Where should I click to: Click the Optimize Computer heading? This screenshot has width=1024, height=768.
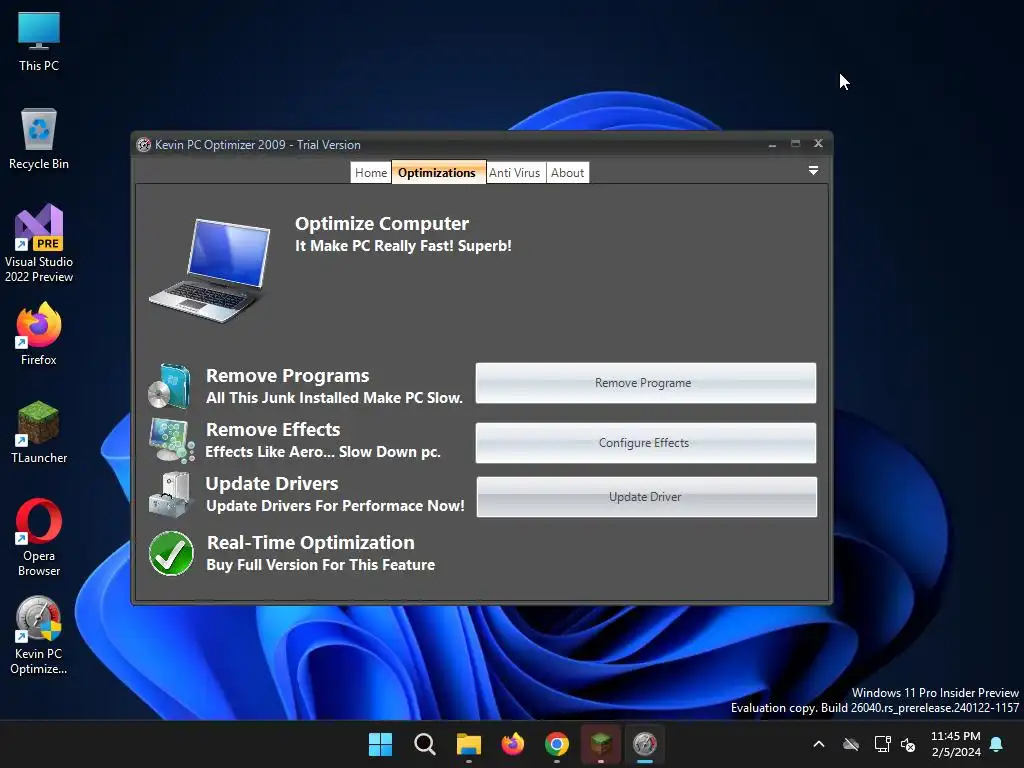tap(381, 223)
